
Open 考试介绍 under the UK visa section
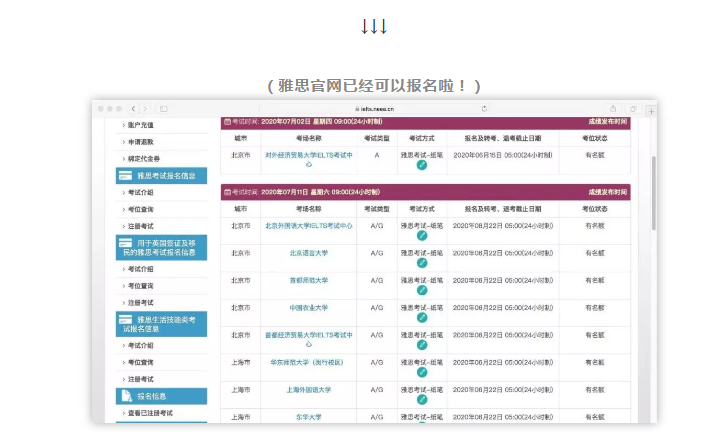(141, 269)
